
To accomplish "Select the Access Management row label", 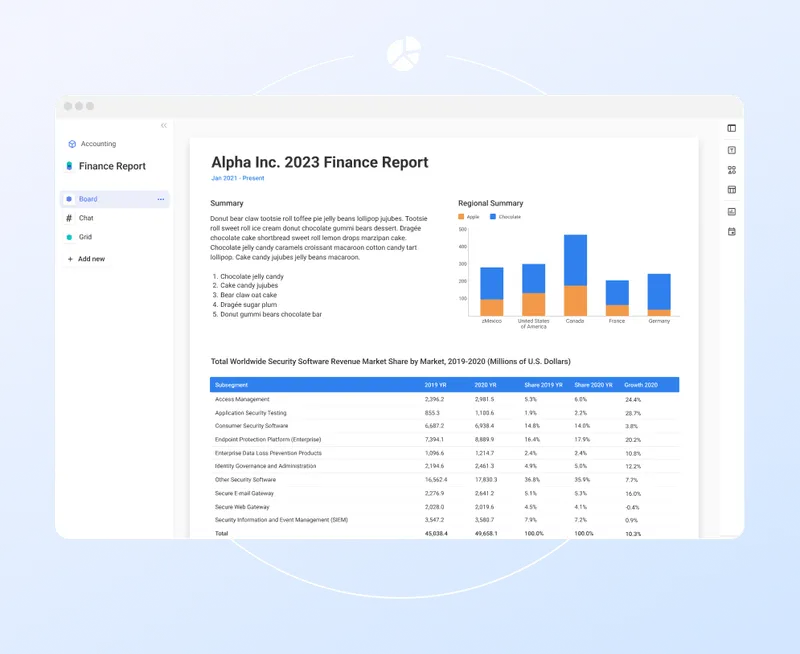I will coord(242,399).
